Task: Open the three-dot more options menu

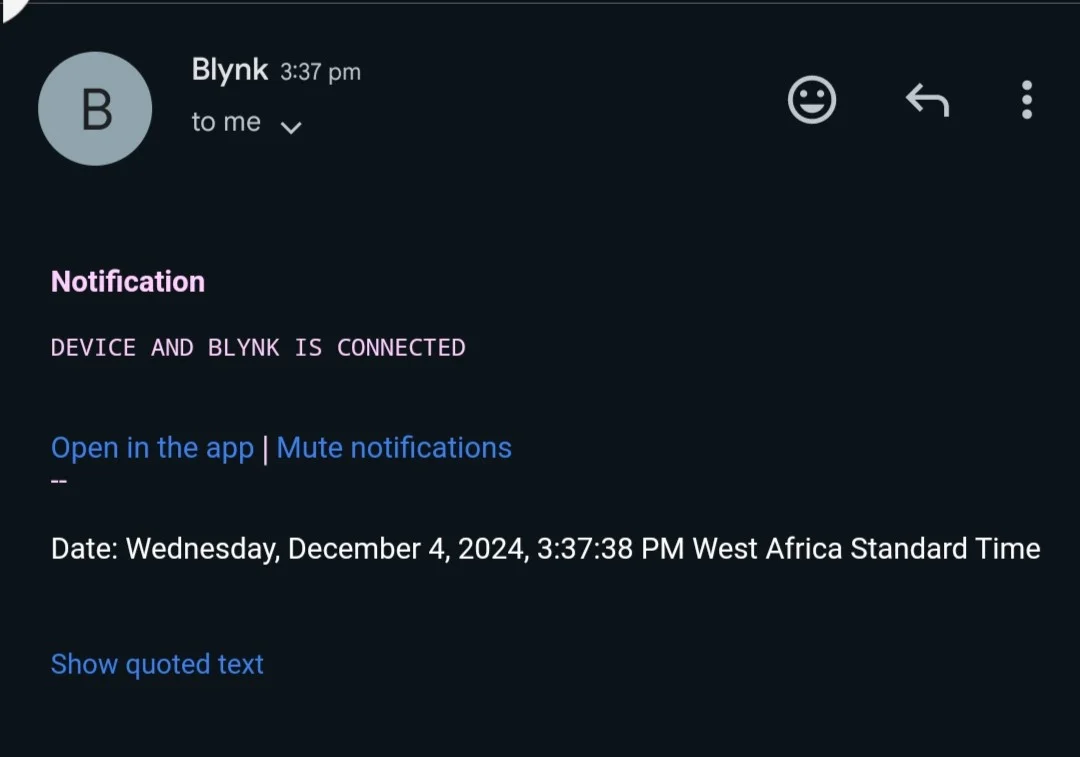Action: pos(1026,100)
